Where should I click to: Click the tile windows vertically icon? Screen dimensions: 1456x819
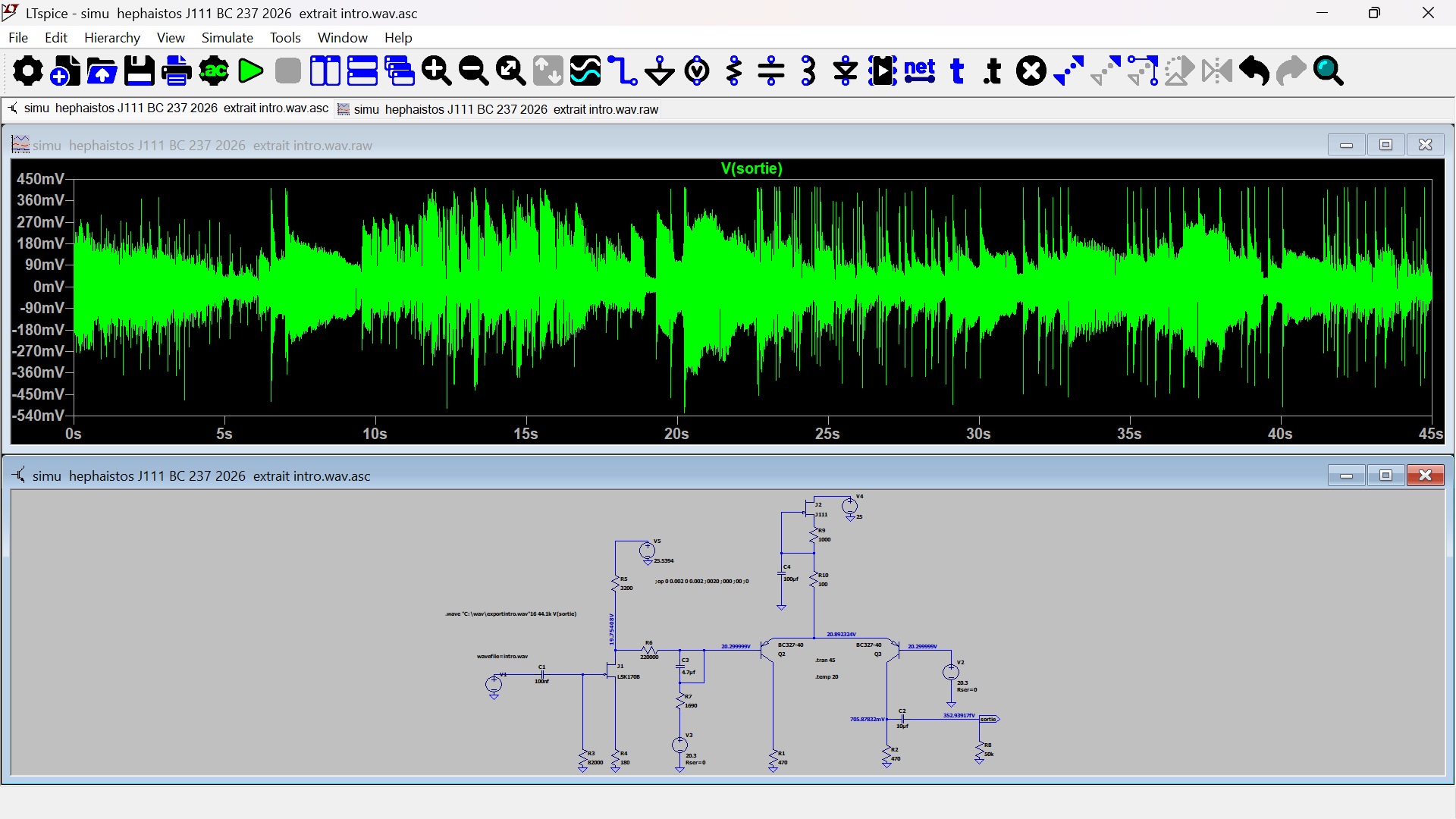click(x=325, y=71)
